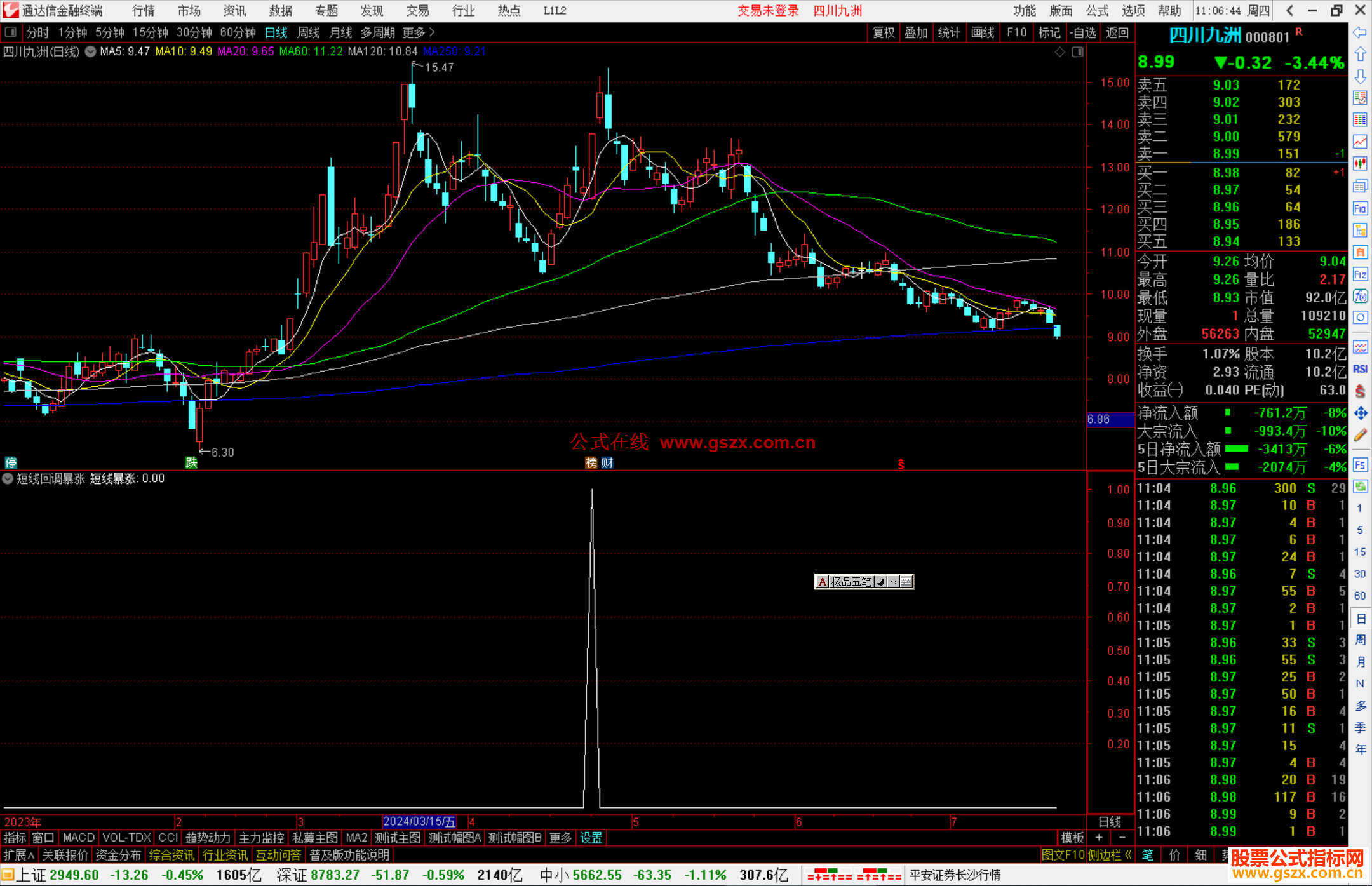The image size is (1372, 886).
Task: Click the 画线 draw line button
Action: click(x=982, y=32)
